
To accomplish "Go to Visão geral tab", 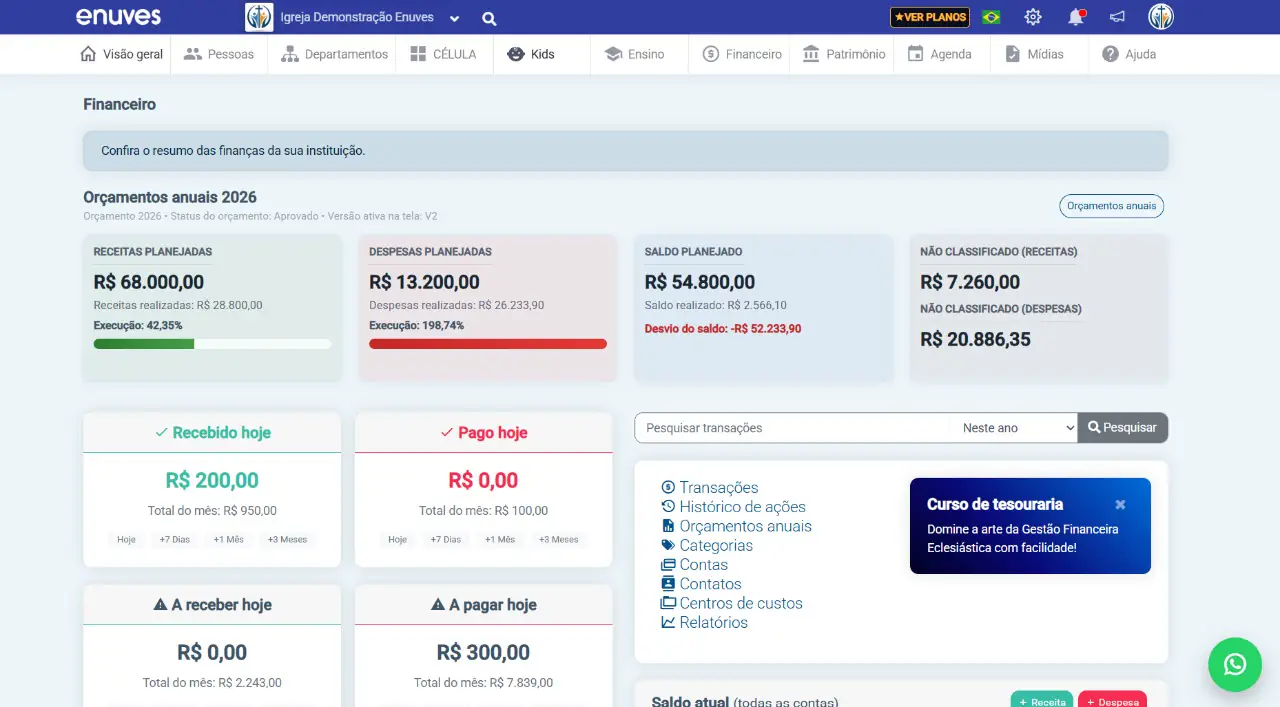I will [x=121, y=54].
